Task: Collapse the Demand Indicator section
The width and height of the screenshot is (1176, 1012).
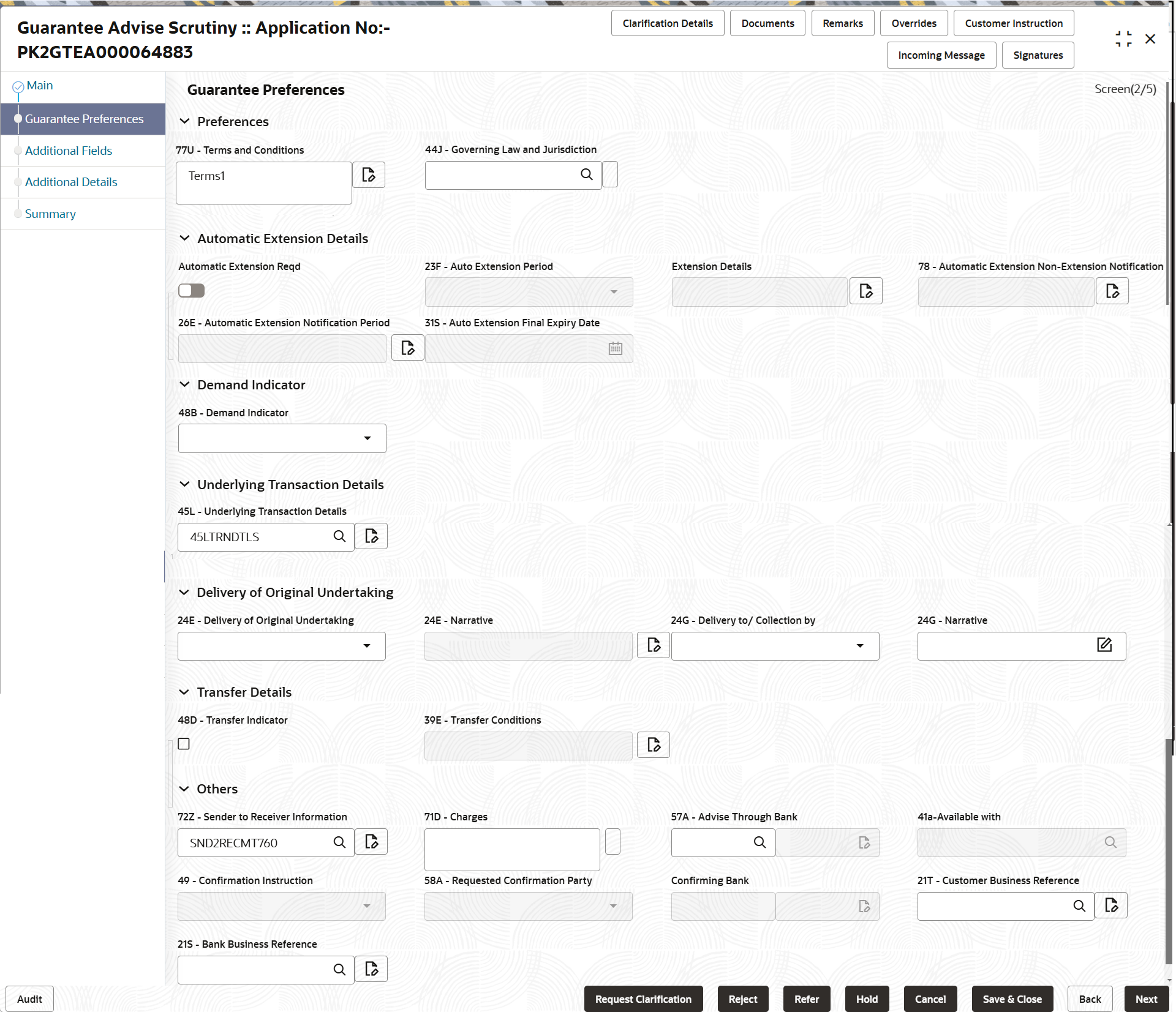Action: (x=184, y=384)
